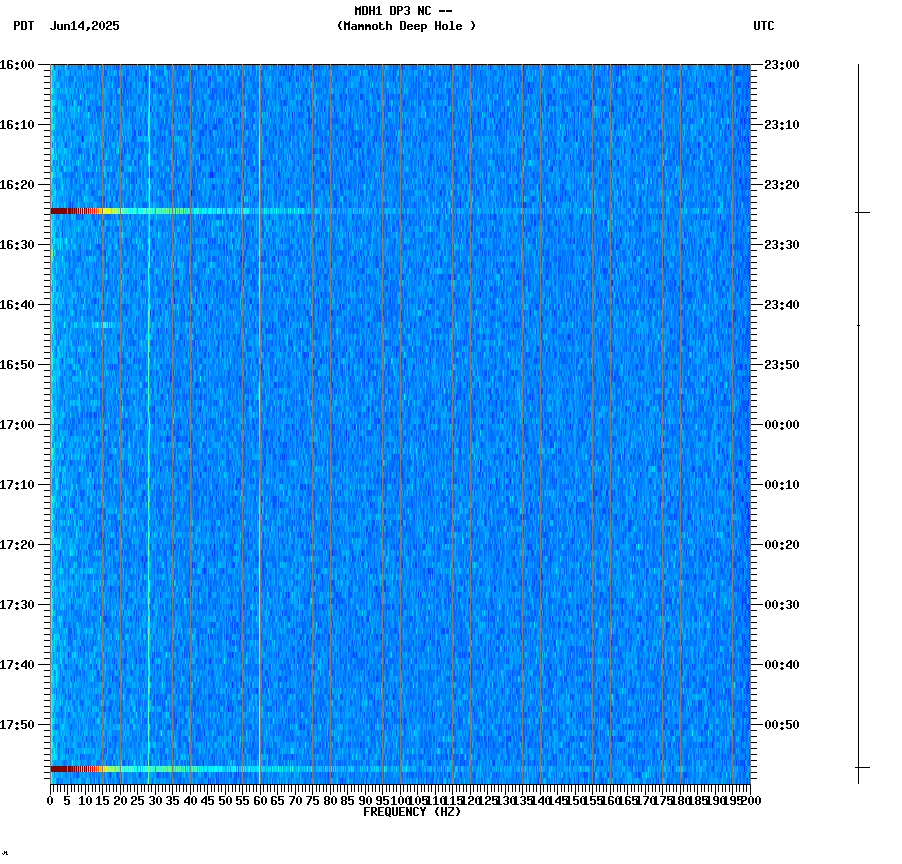Click the 17:30 PDT time label
The image size is (902, 864).
pos(18,604)
